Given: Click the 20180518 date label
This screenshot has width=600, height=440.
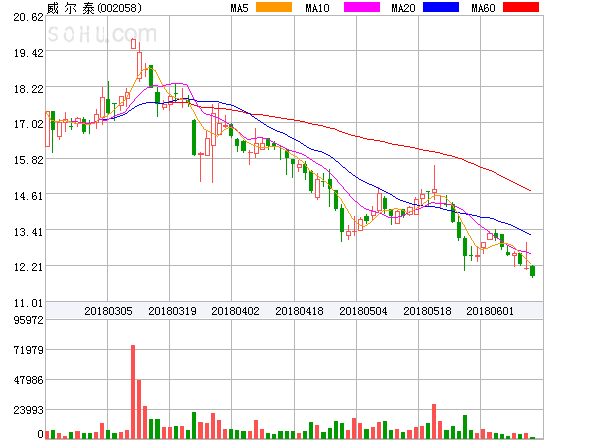Looking at the screenshot, I should tap(427, 311).
